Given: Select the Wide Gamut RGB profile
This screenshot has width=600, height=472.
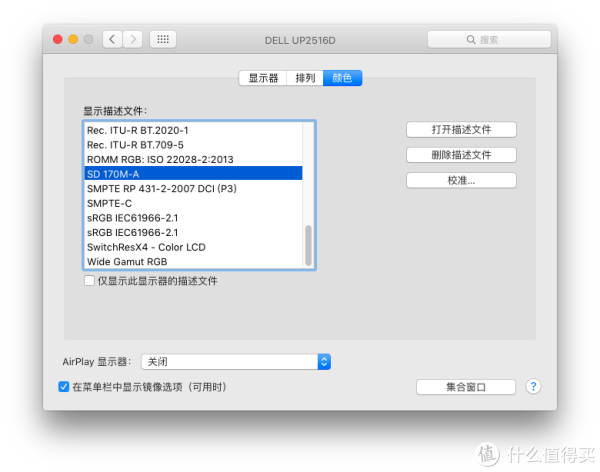Looking at the screenshot, I should click(193, 262).
